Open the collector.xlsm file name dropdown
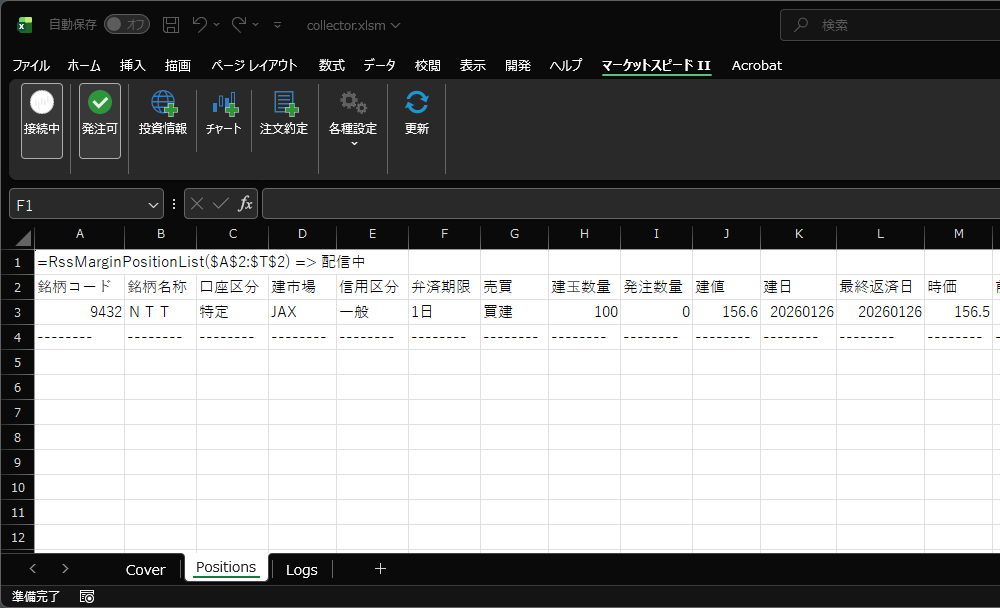 pos(353,26)
